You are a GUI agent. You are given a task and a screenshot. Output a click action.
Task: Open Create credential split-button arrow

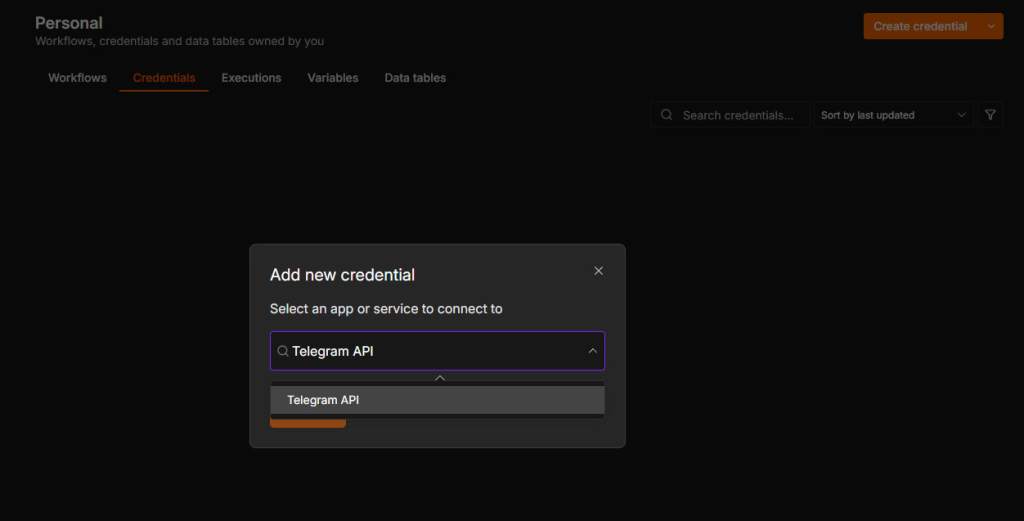pyautogui.click(x=991, y=26)
